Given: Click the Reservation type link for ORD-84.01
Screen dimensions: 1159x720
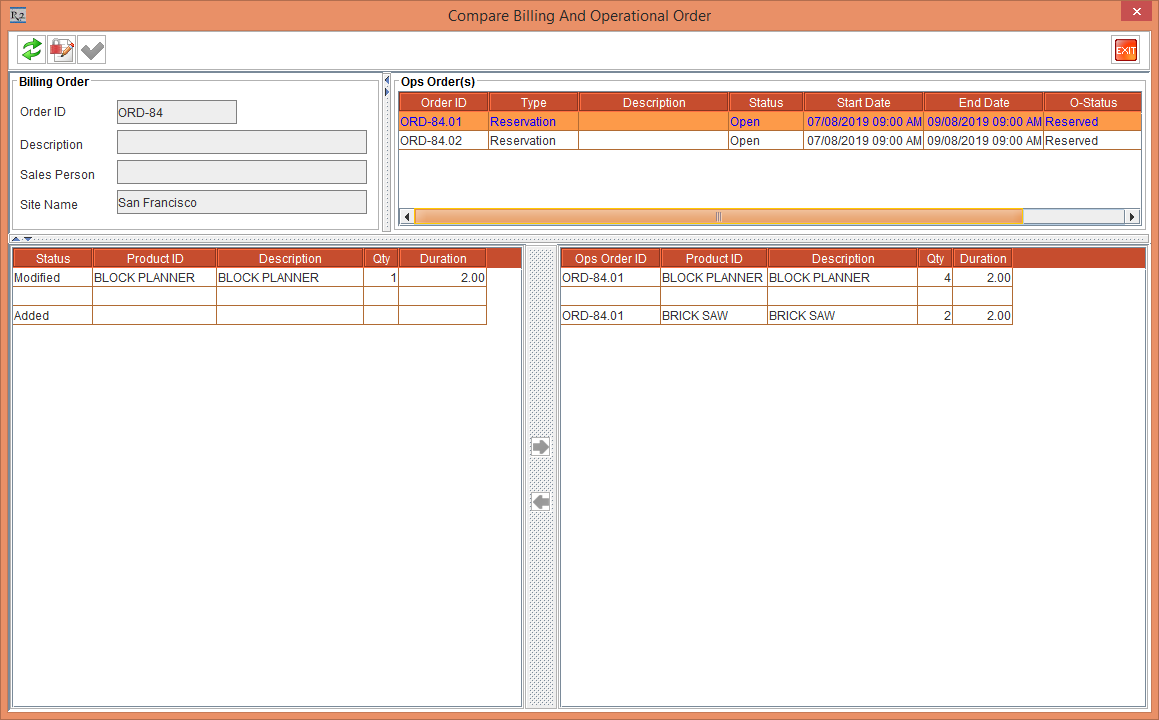Looking at the screenshot, I should coord(522,121).
